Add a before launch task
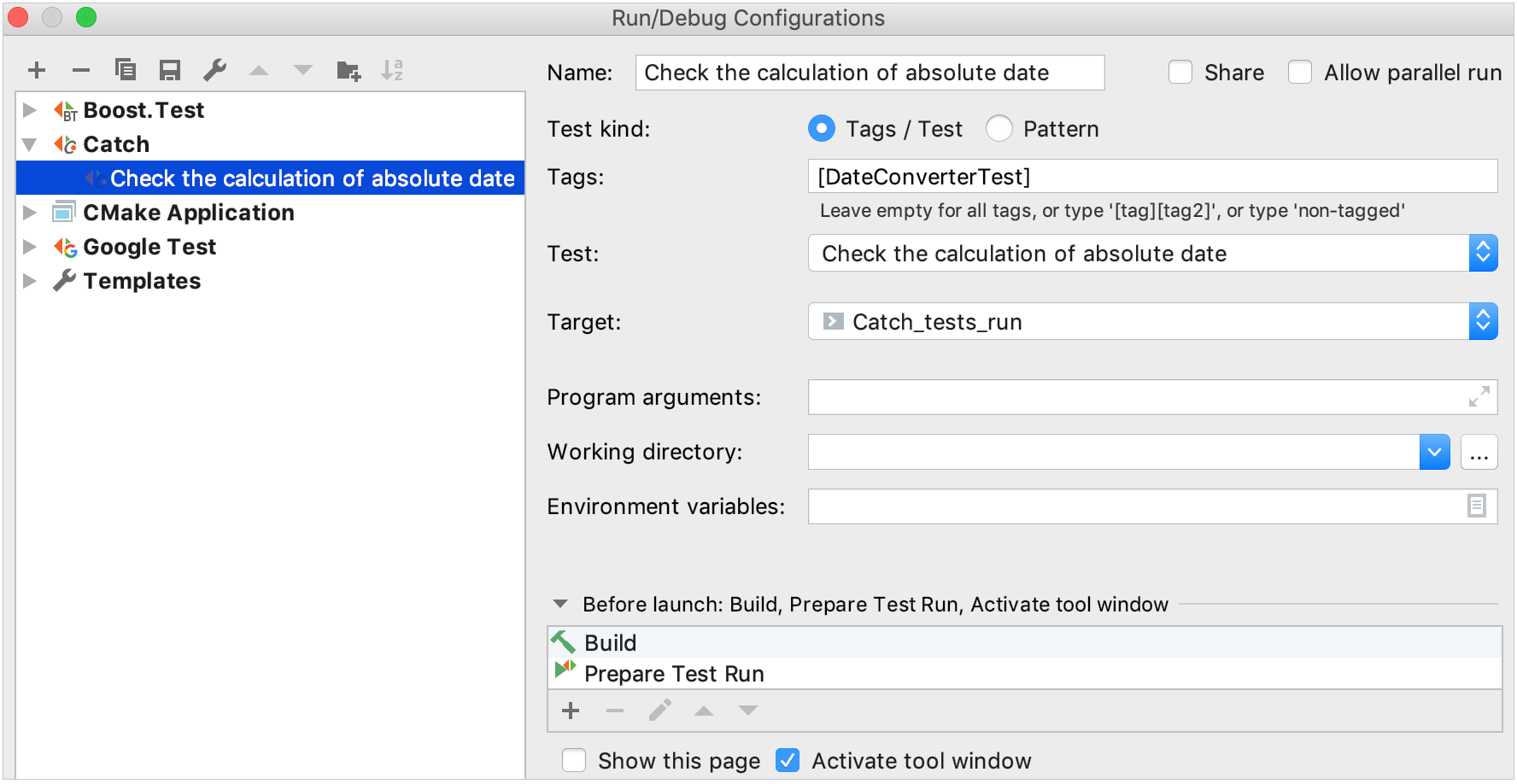Viewport: 1517px width, 784px height. click(x=571, y=711)
